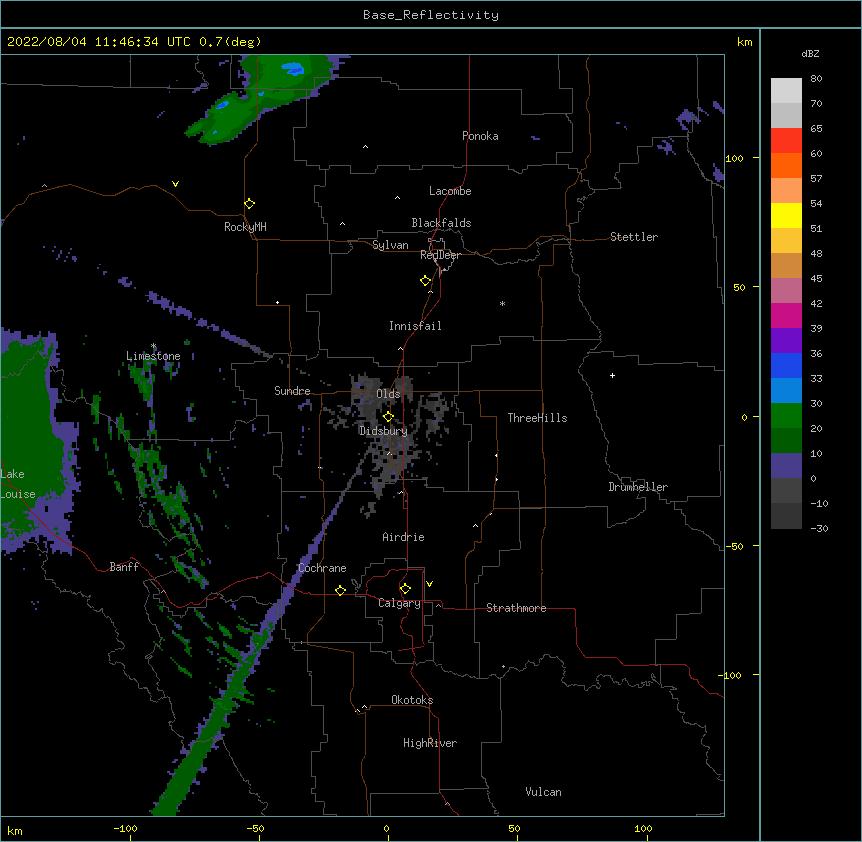Click the Limestone label
The height and width of the screenshot is (842, 862).
click(x=153, y=356)
